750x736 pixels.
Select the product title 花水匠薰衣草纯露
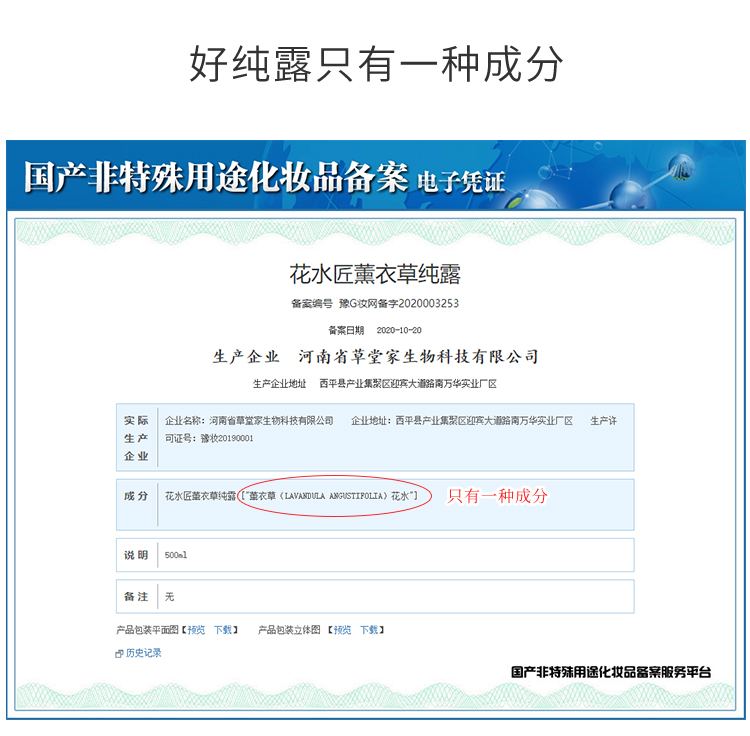click(375, 275)
